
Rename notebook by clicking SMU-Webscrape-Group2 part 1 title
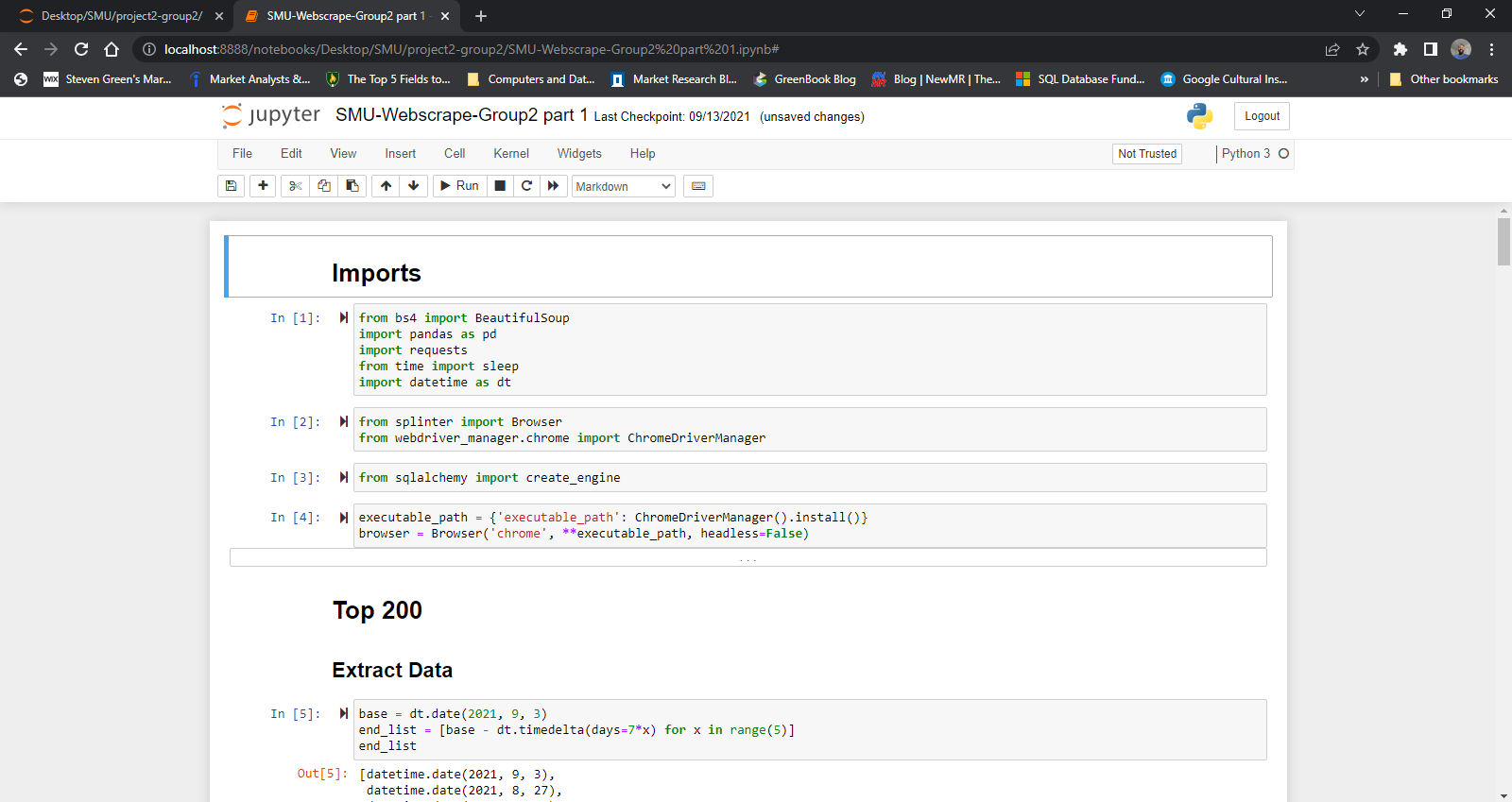(x=461, y=115)
